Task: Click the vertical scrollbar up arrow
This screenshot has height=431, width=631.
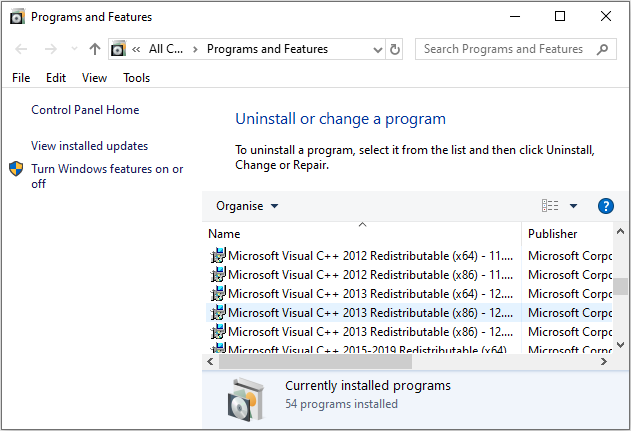Action: pyautogui.click(x=620, y=231)
